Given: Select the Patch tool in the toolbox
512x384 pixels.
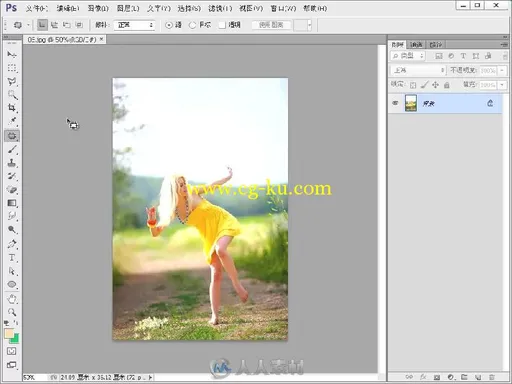Looking at the screenshot, I should (x=12, y=136).
